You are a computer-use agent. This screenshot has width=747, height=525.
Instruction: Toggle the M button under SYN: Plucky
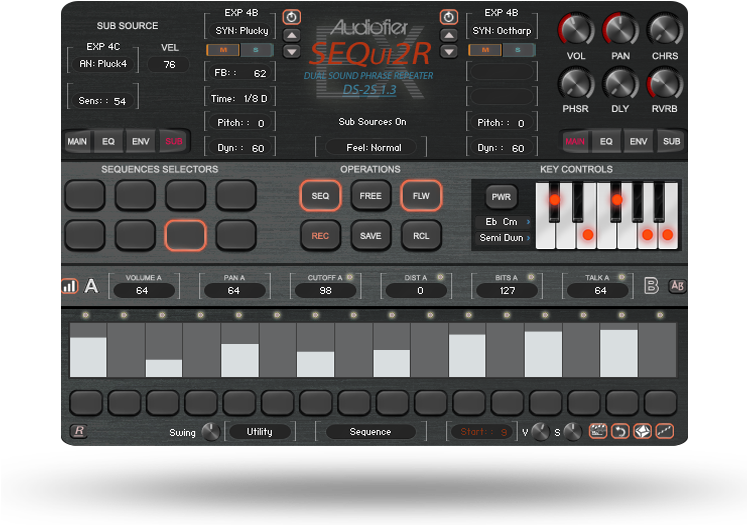[x=223, y=50]
